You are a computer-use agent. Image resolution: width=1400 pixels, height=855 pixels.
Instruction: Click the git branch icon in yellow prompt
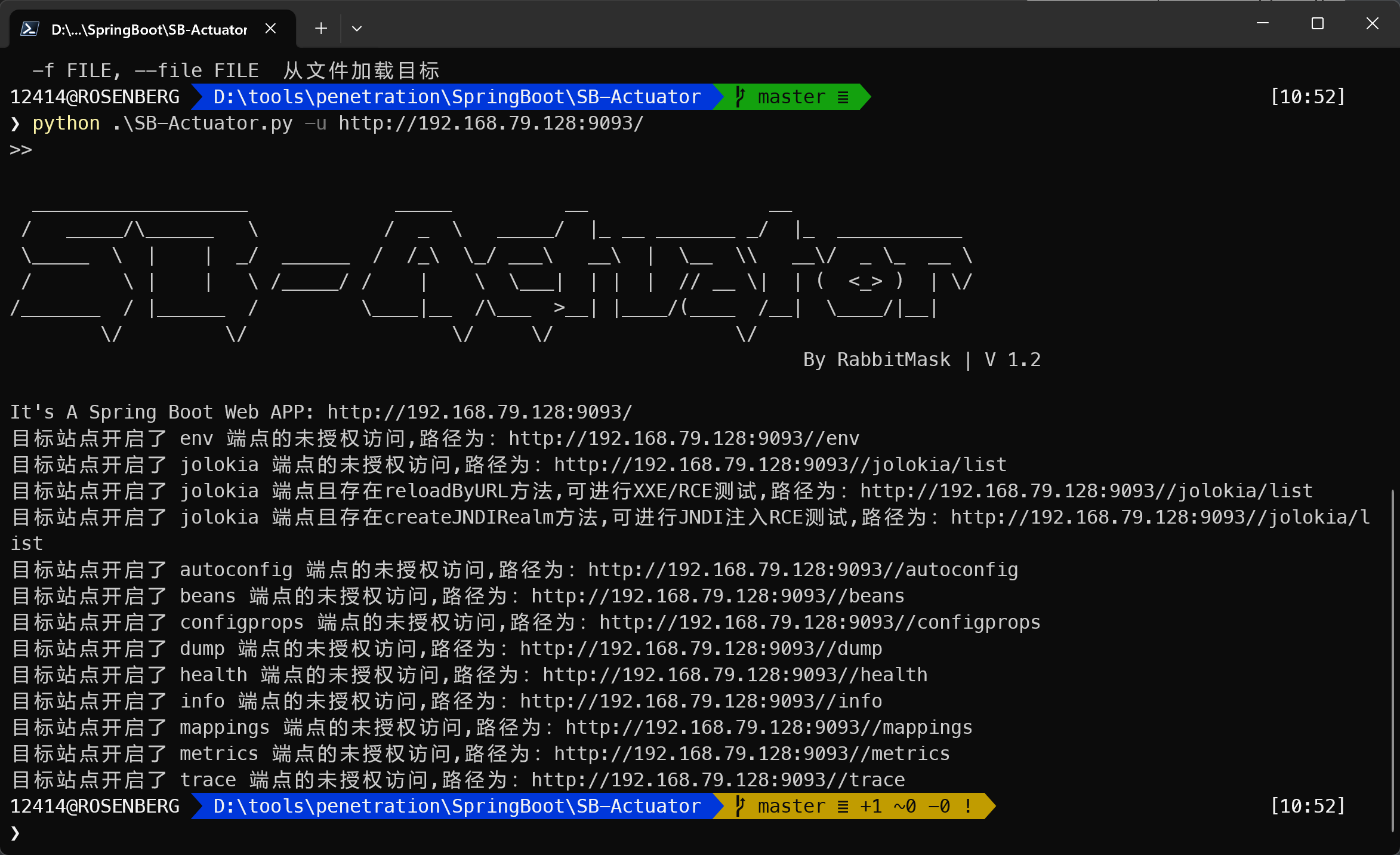[x=740, y=806]
